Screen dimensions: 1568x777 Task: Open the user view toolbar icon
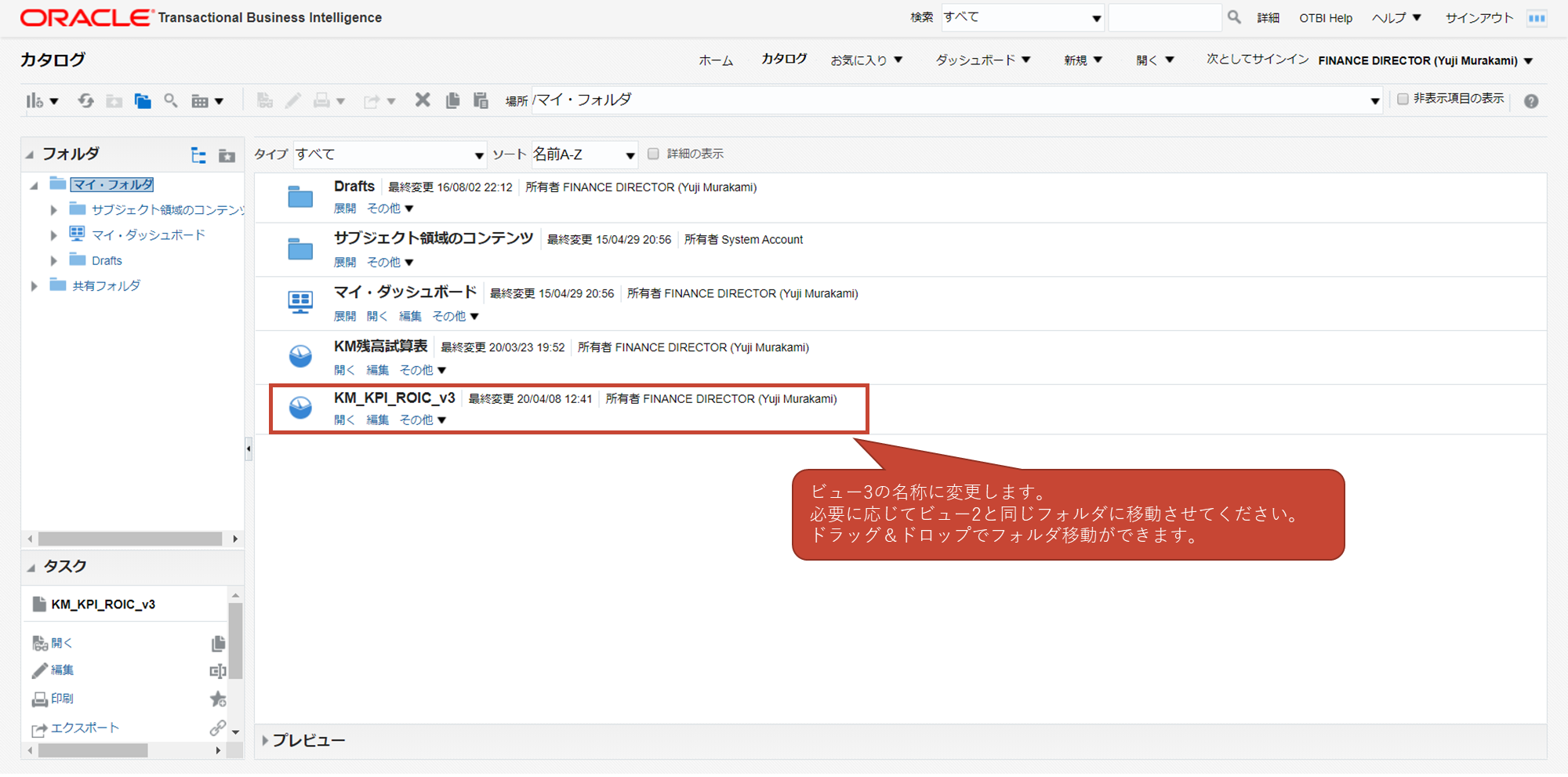[x=42, y=100]
